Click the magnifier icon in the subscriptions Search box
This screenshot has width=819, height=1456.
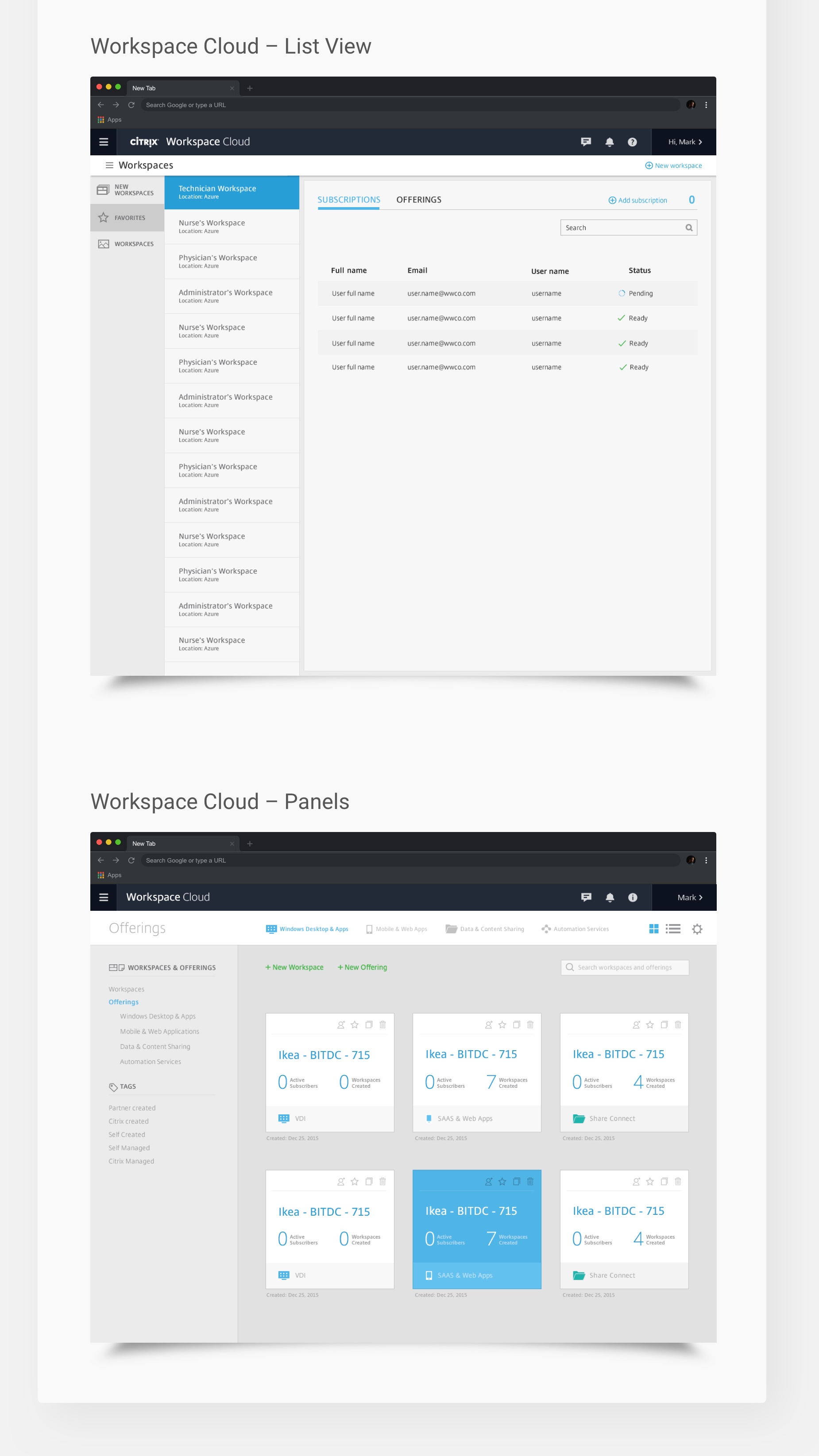tap(688, 228)
